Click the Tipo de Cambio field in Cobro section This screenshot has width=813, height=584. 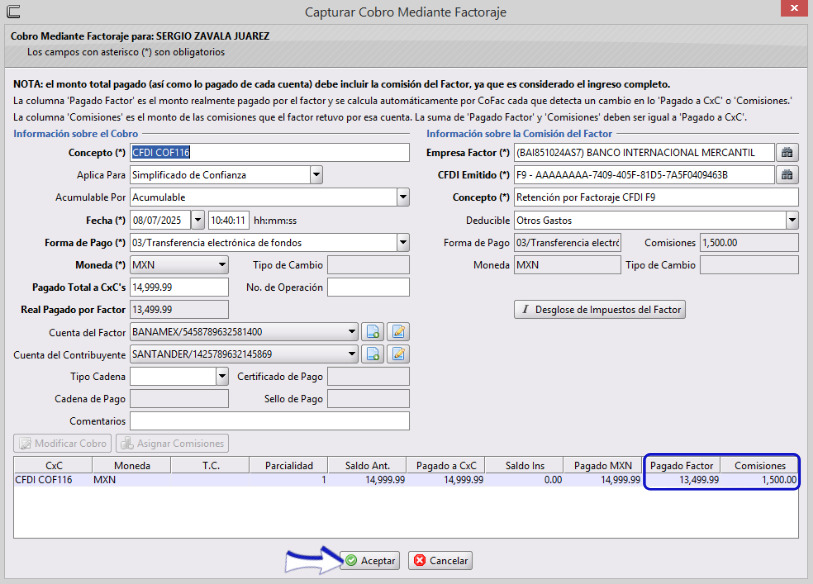[368, 265]
